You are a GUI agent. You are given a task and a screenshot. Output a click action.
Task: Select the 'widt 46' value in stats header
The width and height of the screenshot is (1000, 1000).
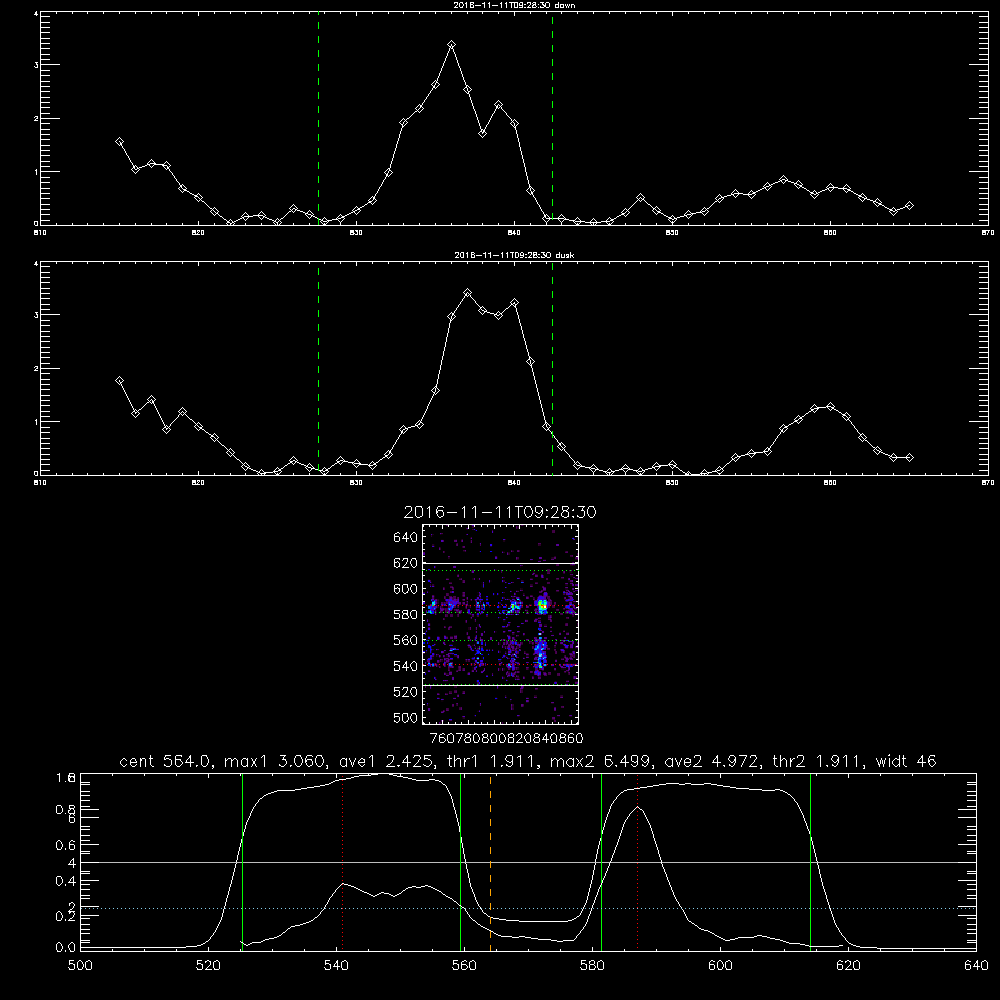pyautogui.click(x=906, y=761)
